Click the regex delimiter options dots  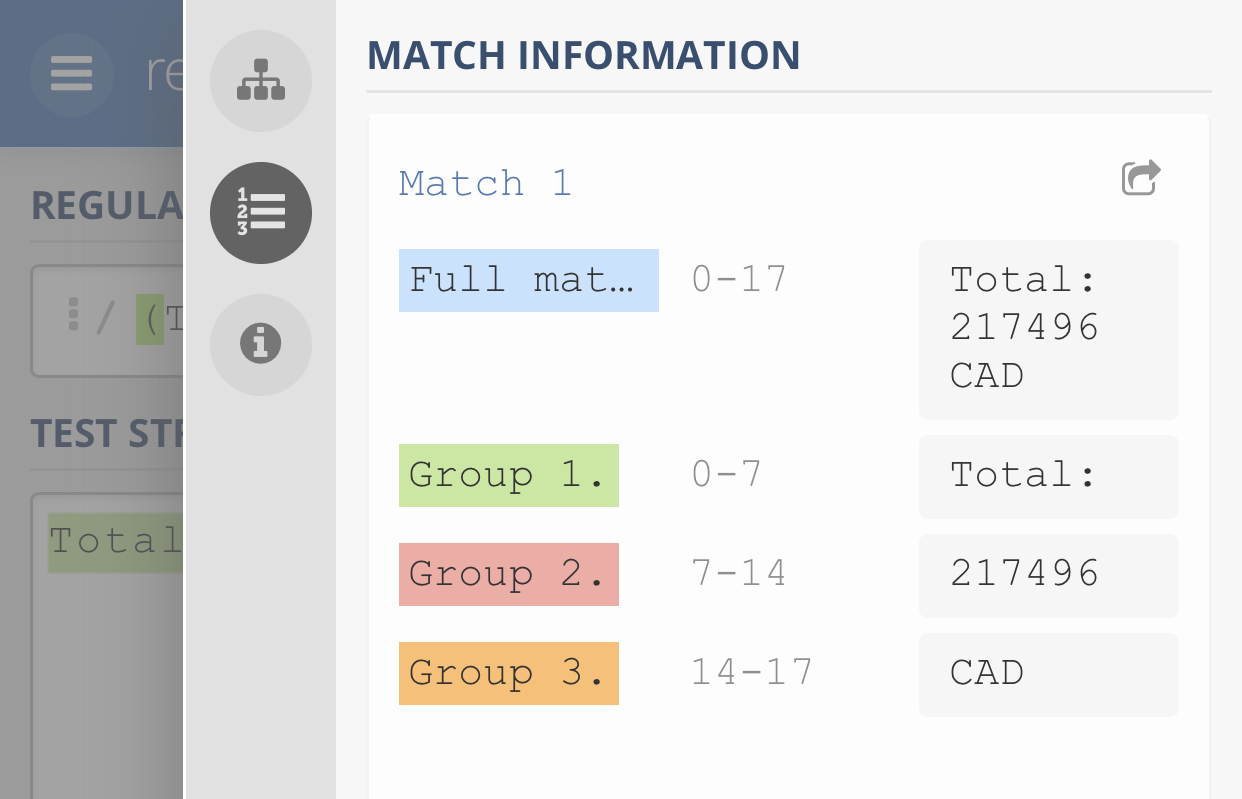(x=73, y=314)
